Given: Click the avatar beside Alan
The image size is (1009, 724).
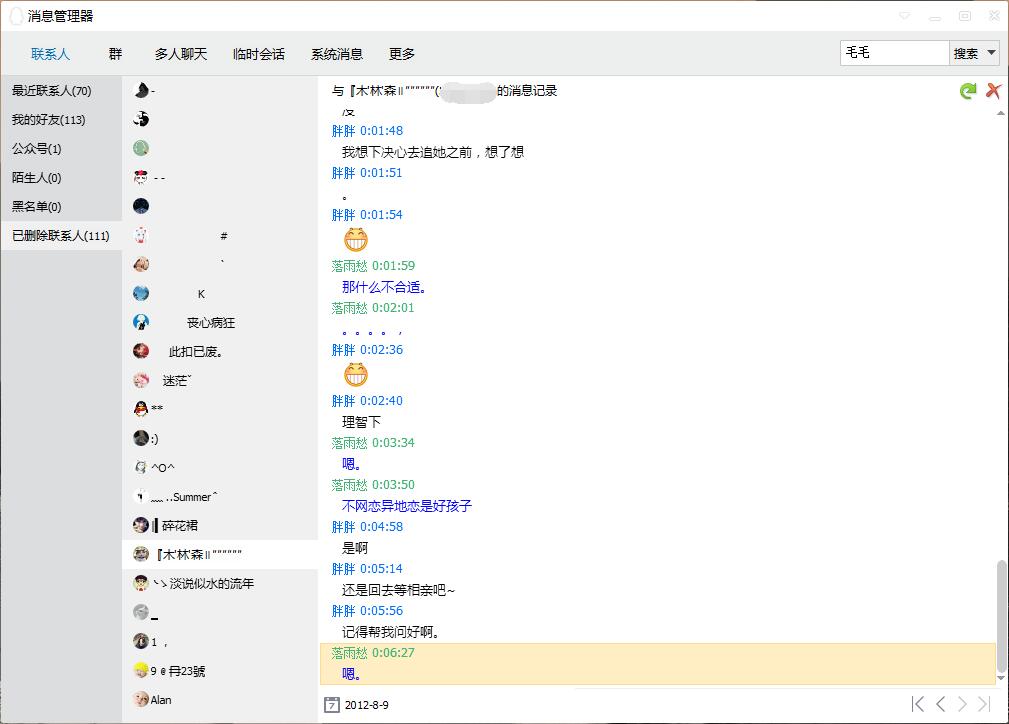Looking at the screenshot, I should pos(141,699).
